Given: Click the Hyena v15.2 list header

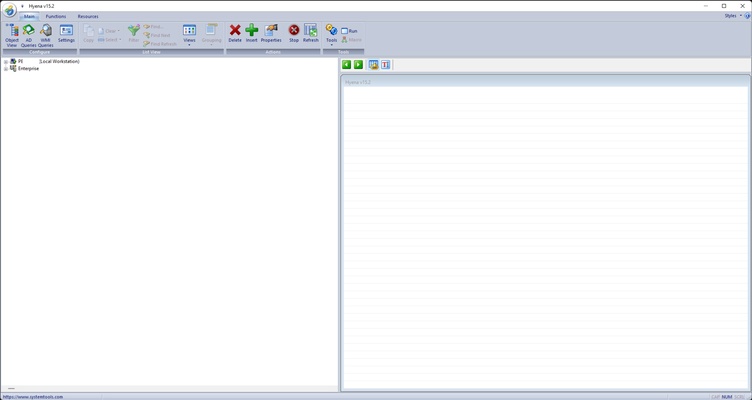Looking at the screenshot, I should point(545,82).
